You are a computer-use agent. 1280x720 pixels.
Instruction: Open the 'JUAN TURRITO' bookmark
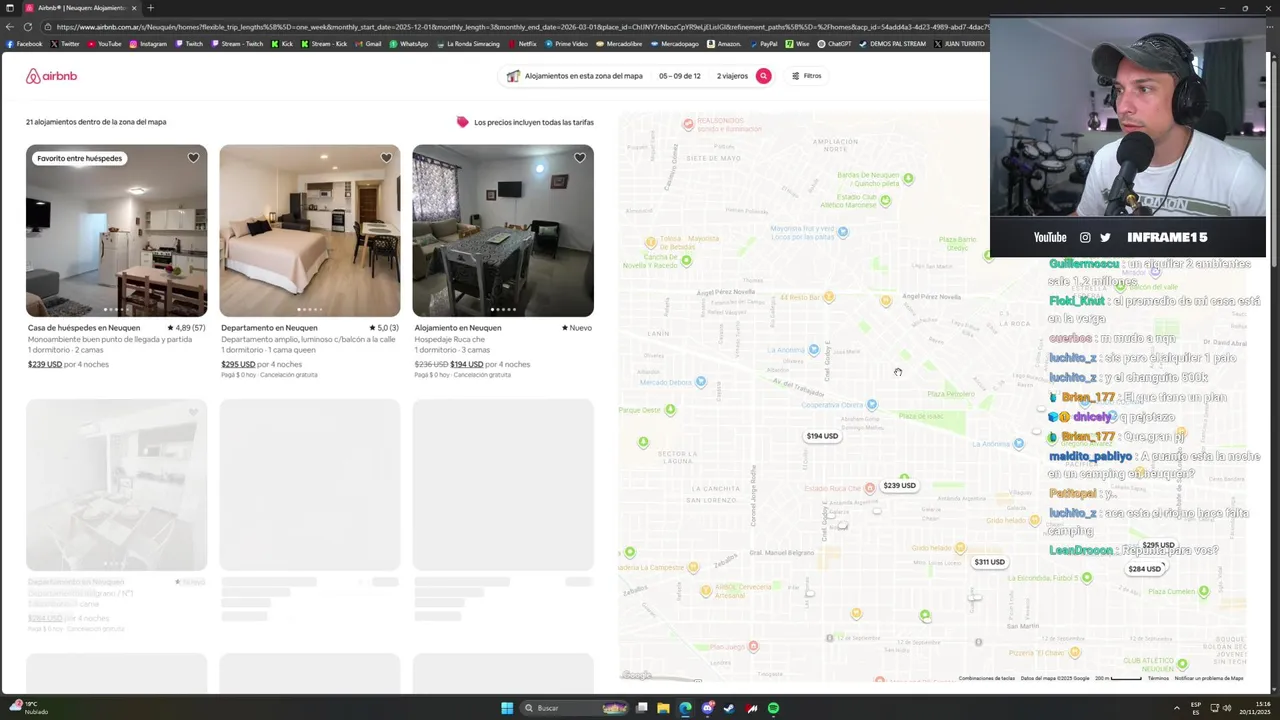pyautogui.click(x=960, y=44)
